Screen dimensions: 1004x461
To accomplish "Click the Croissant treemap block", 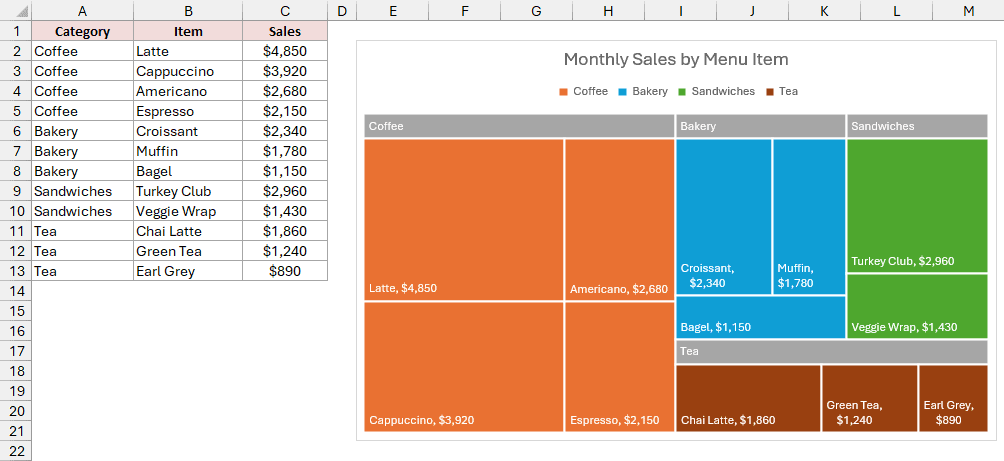I will click(x=724, y=216).
